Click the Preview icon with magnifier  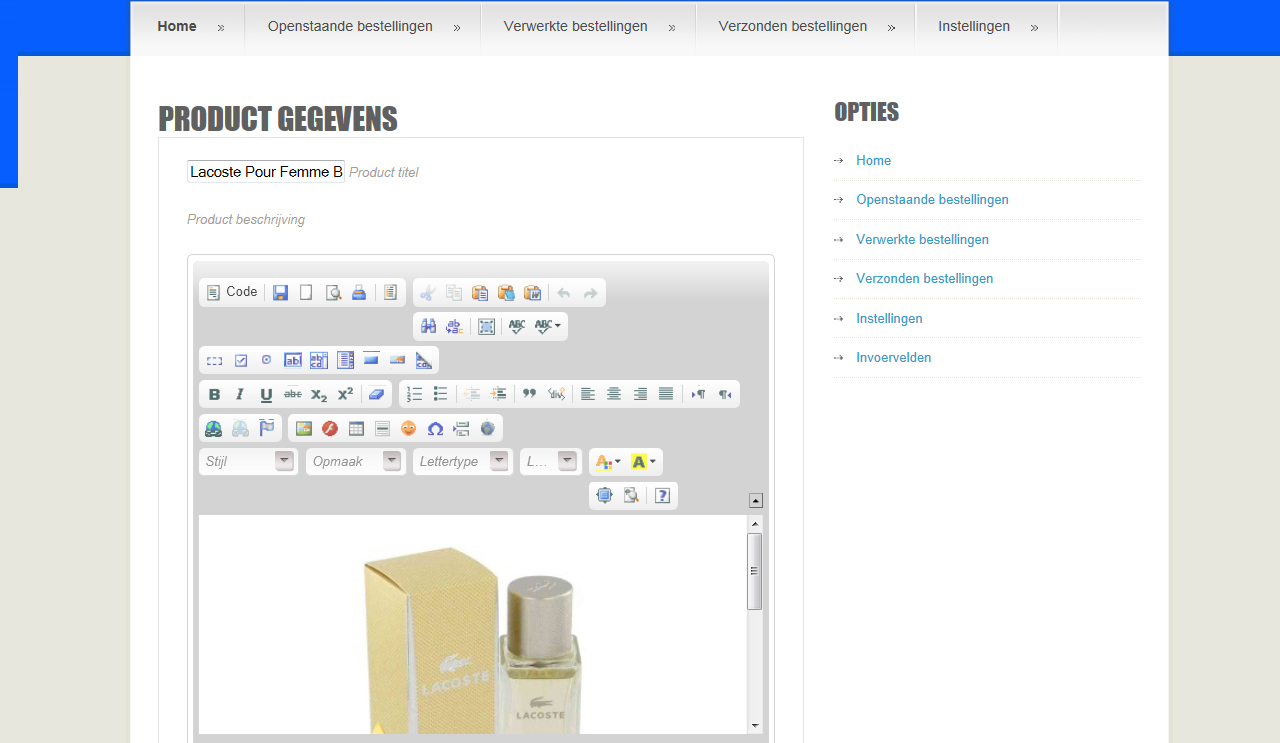tap(333, 292)
